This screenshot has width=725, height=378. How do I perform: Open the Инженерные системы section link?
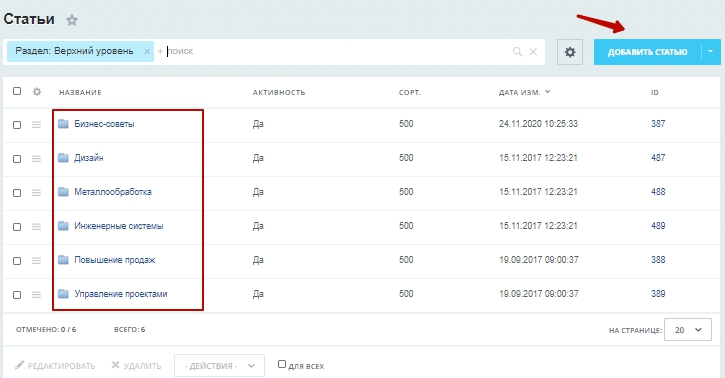[x=119, y=226]
